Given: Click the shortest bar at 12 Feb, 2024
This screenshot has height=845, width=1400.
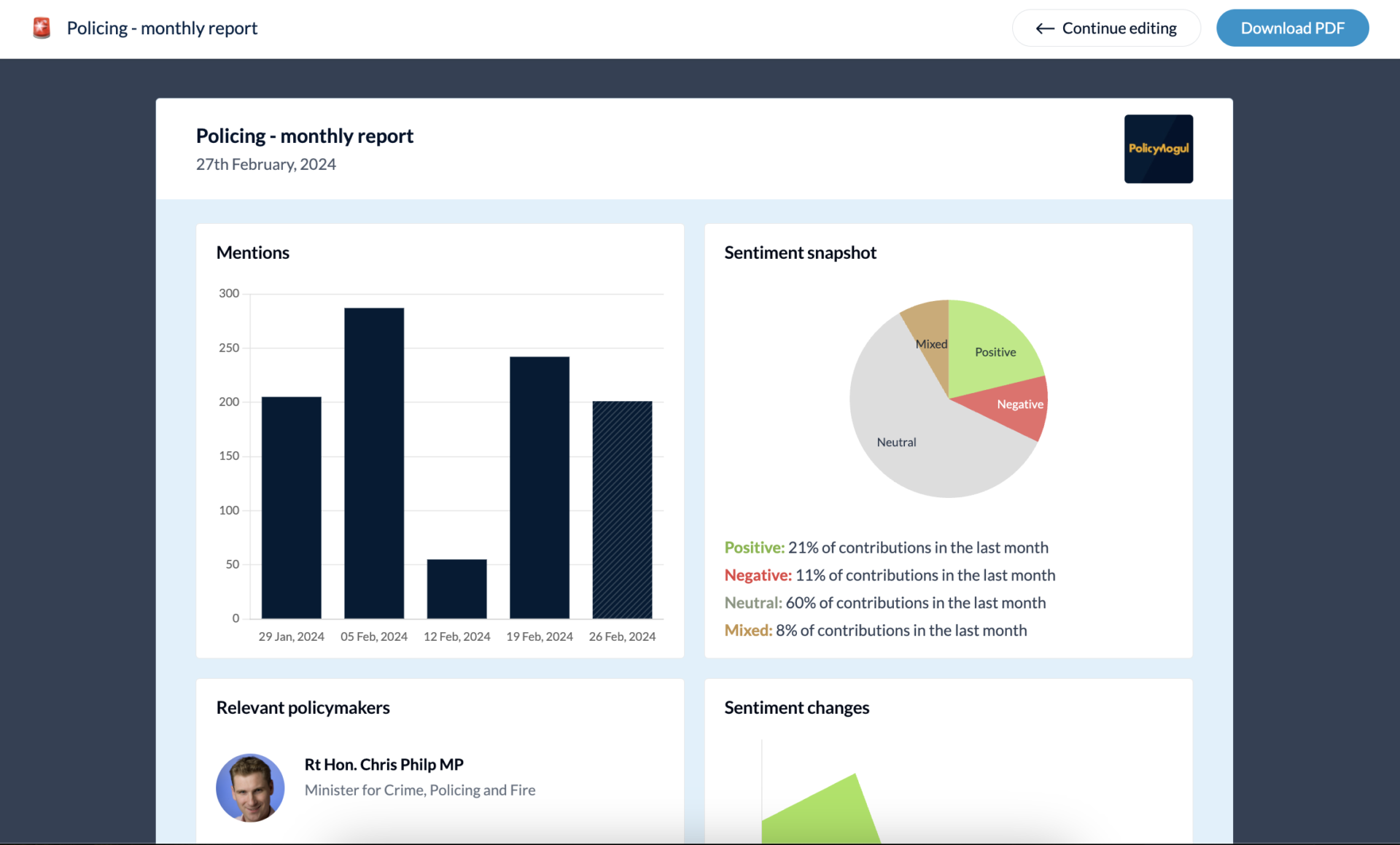Looking at the screenshot, I should [456, 587].
